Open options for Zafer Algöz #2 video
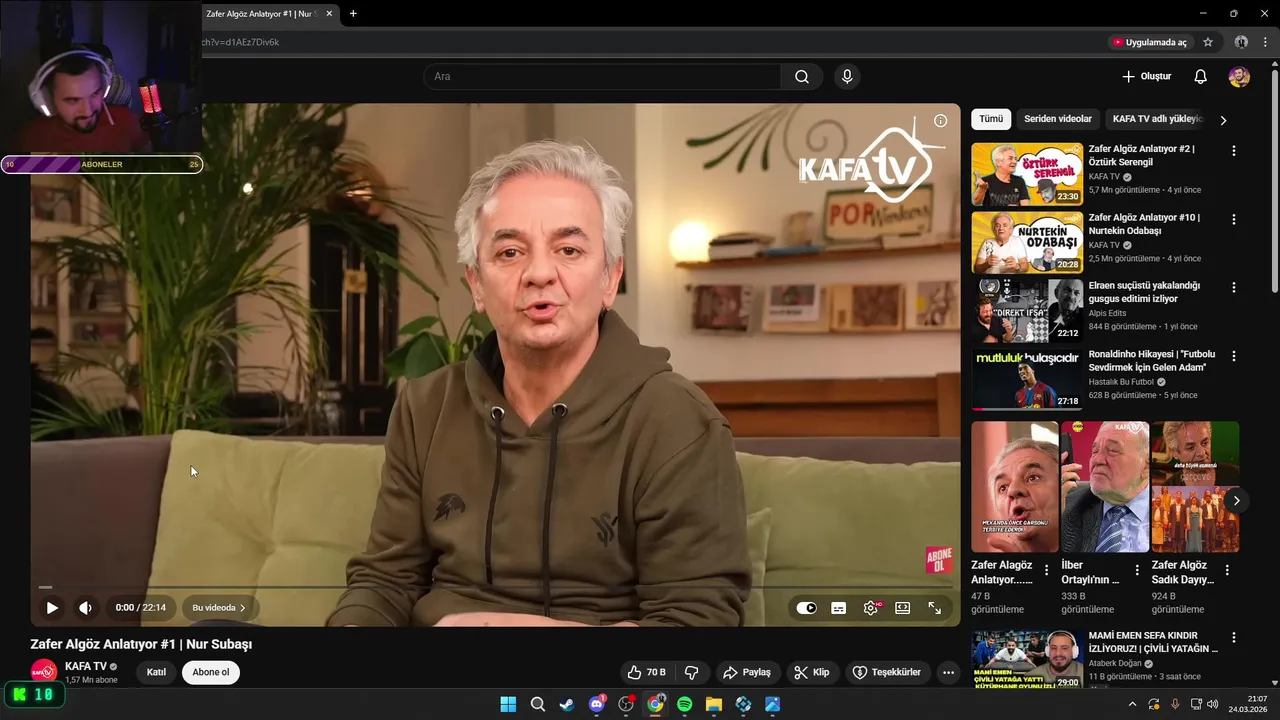Screen dimensions: 1280x720 click(x=1233, y=151)
